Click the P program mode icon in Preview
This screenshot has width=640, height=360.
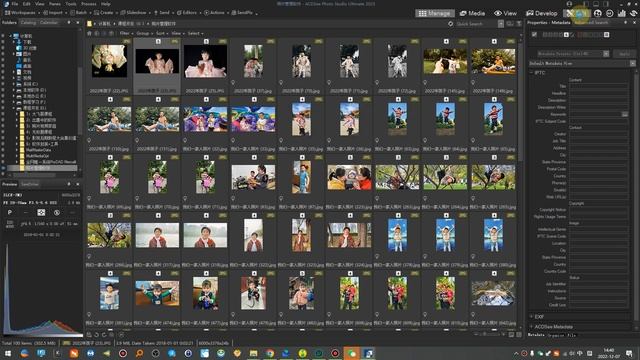[x=10, y=212]
